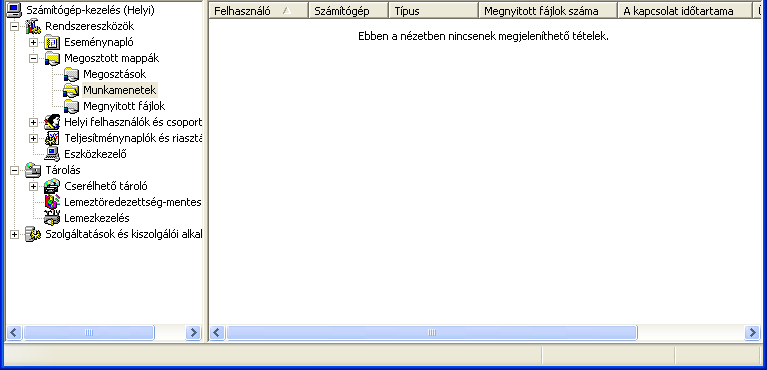This screenshot has width=767, height=370.
Task: Click the Lemeztöredezettség-mentesítő icon
Action: [x=52, y=202]
